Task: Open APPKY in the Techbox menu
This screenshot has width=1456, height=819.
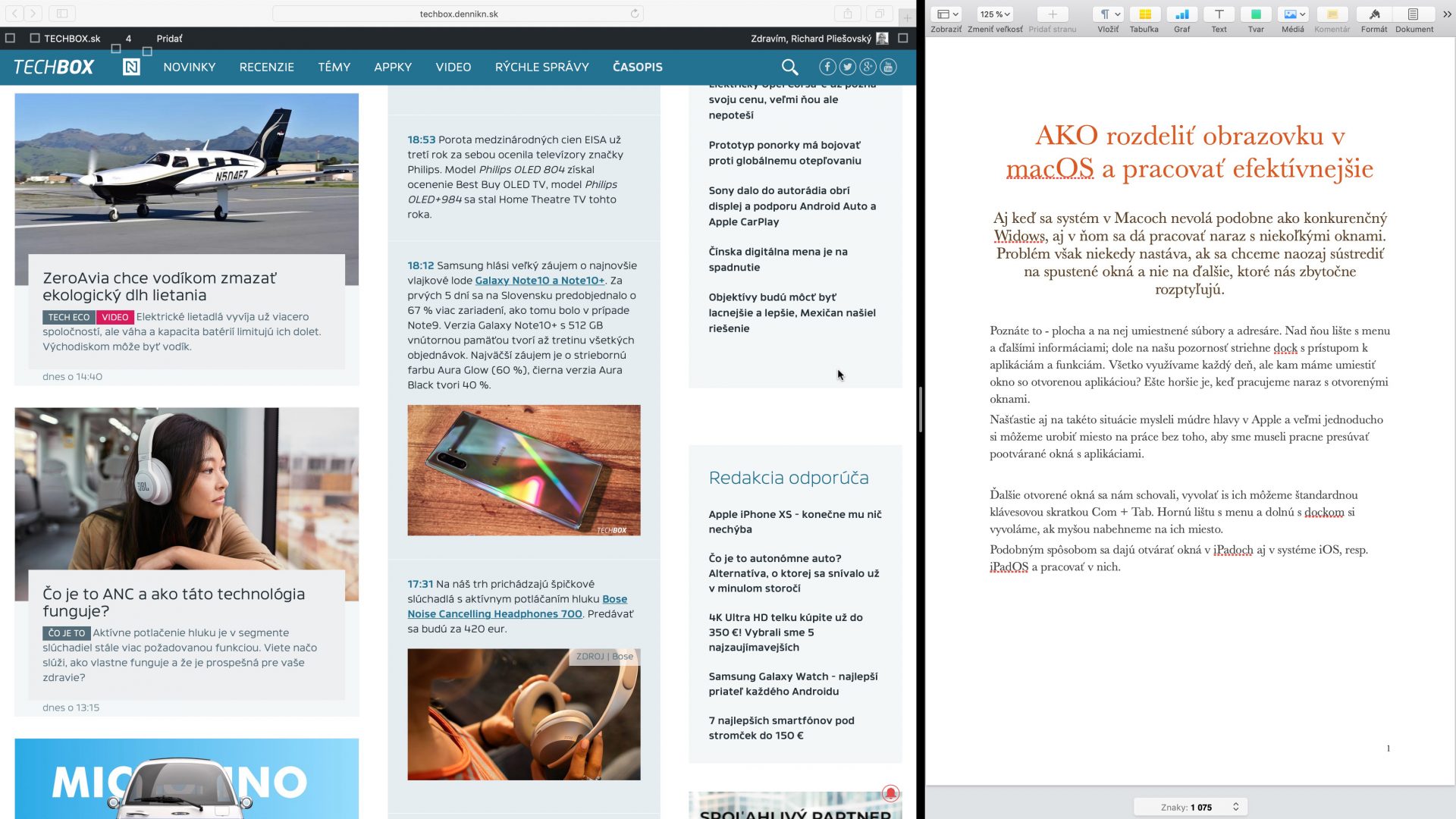Action: (393, 67)
